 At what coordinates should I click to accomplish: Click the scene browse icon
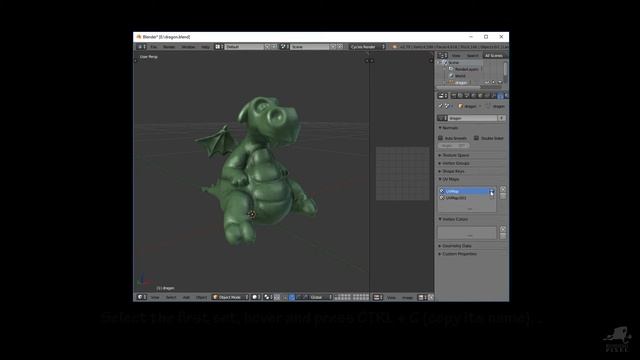pyautogui.click(x=284, y=47)
